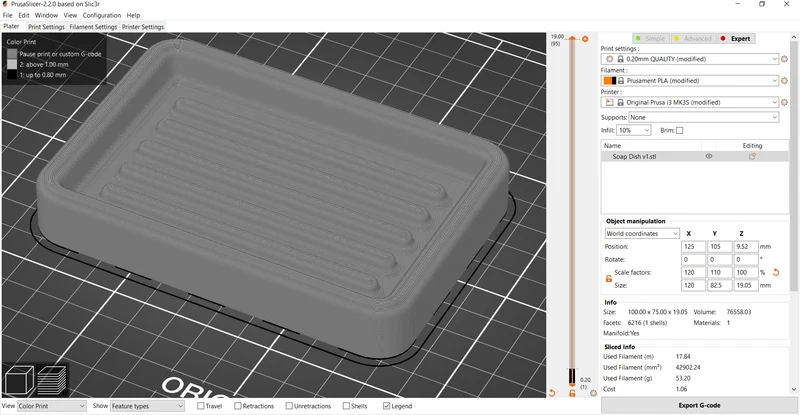800x415 pixels.
Task: Switch to the Plater tab
Action: 11,27
